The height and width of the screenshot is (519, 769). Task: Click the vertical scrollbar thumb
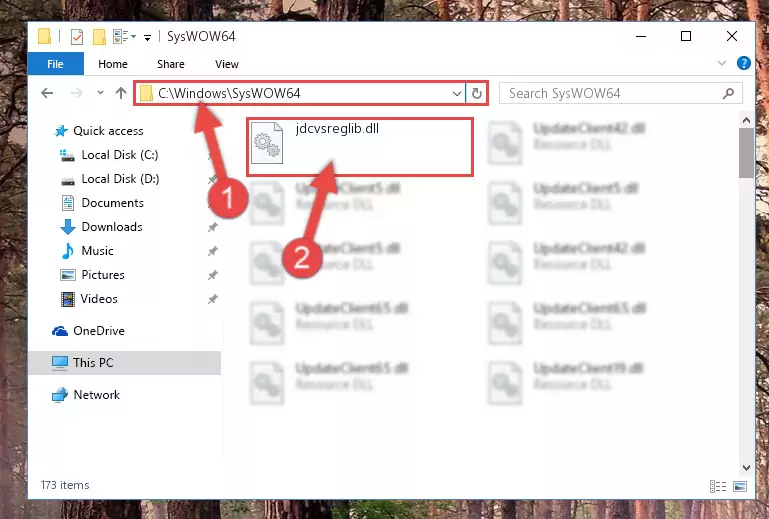(x=746, y=153)
